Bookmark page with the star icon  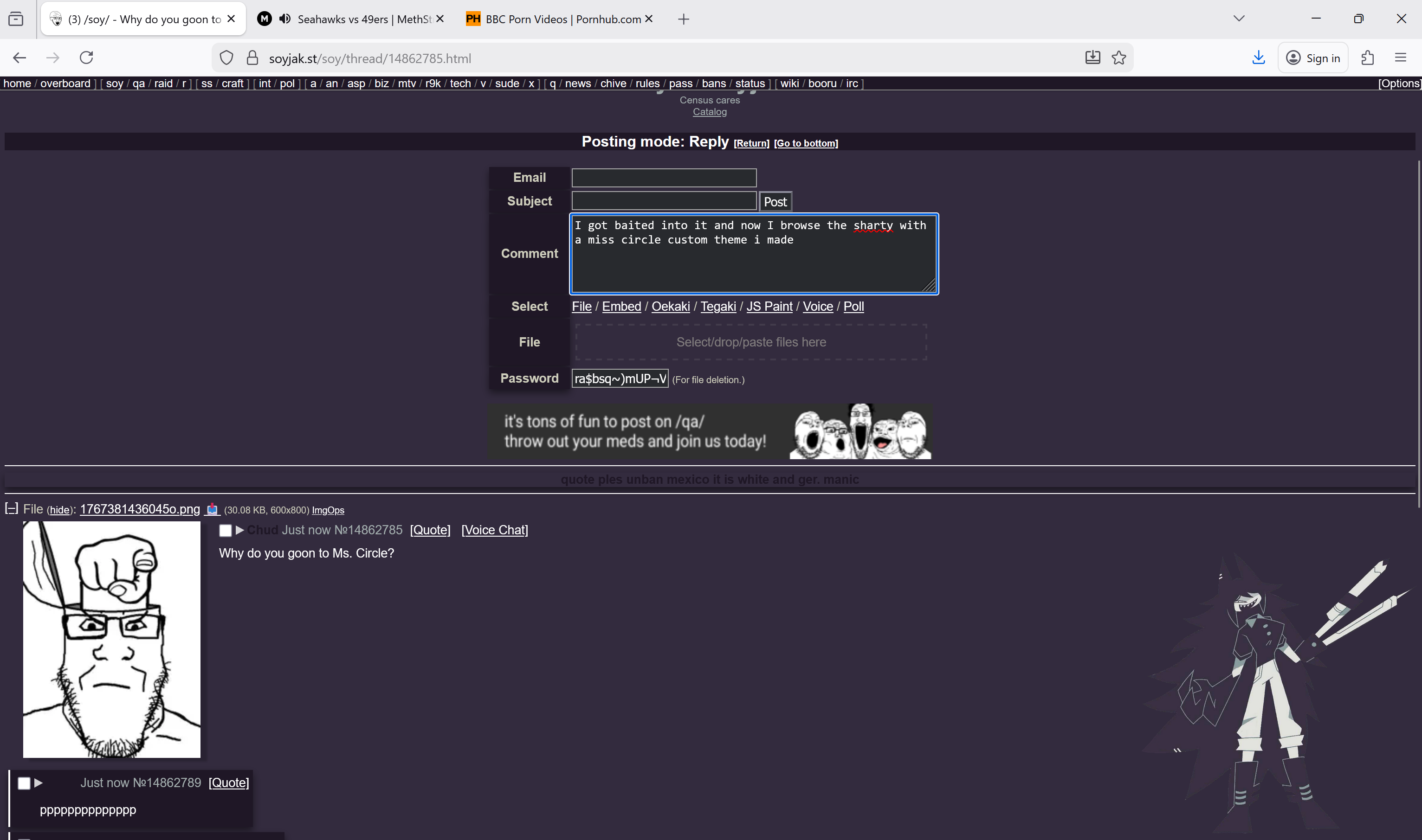(1118, 58)
